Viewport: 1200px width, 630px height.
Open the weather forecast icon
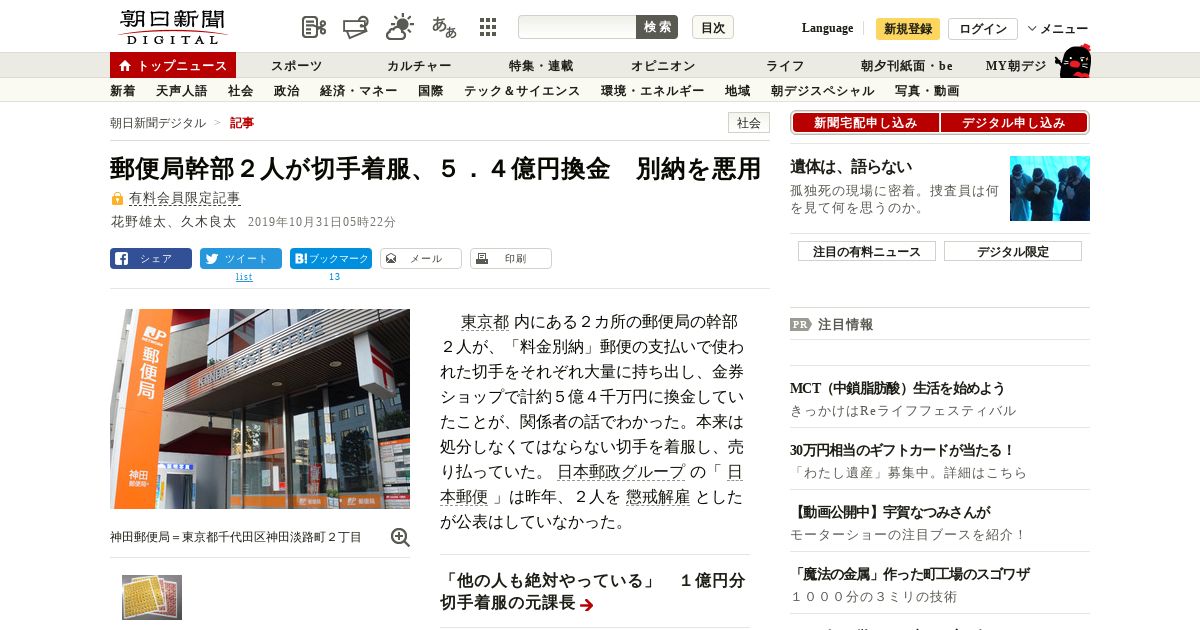[x=400, y=27]
